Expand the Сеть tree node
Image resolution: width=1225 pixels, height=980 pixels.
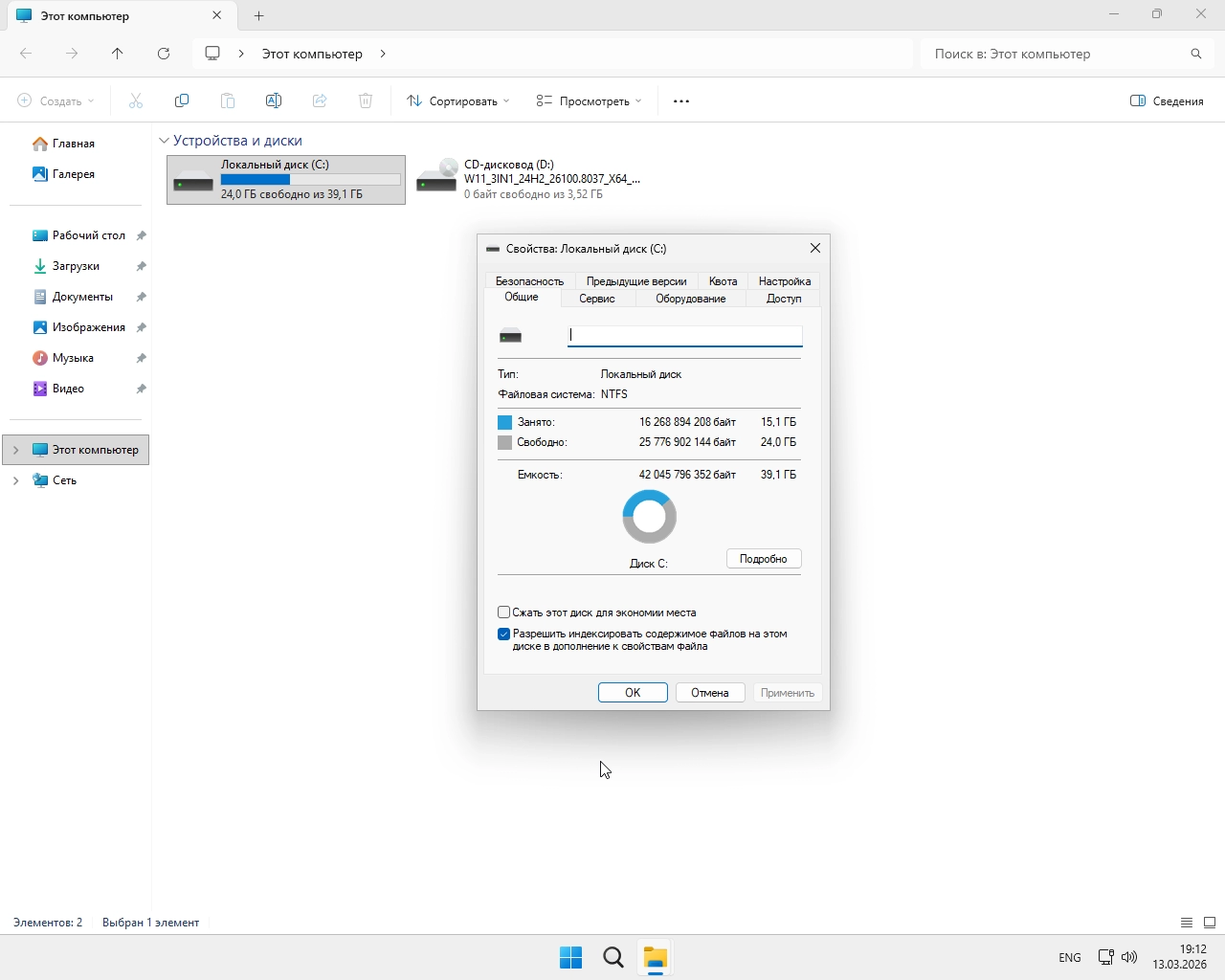click(15, 480)
